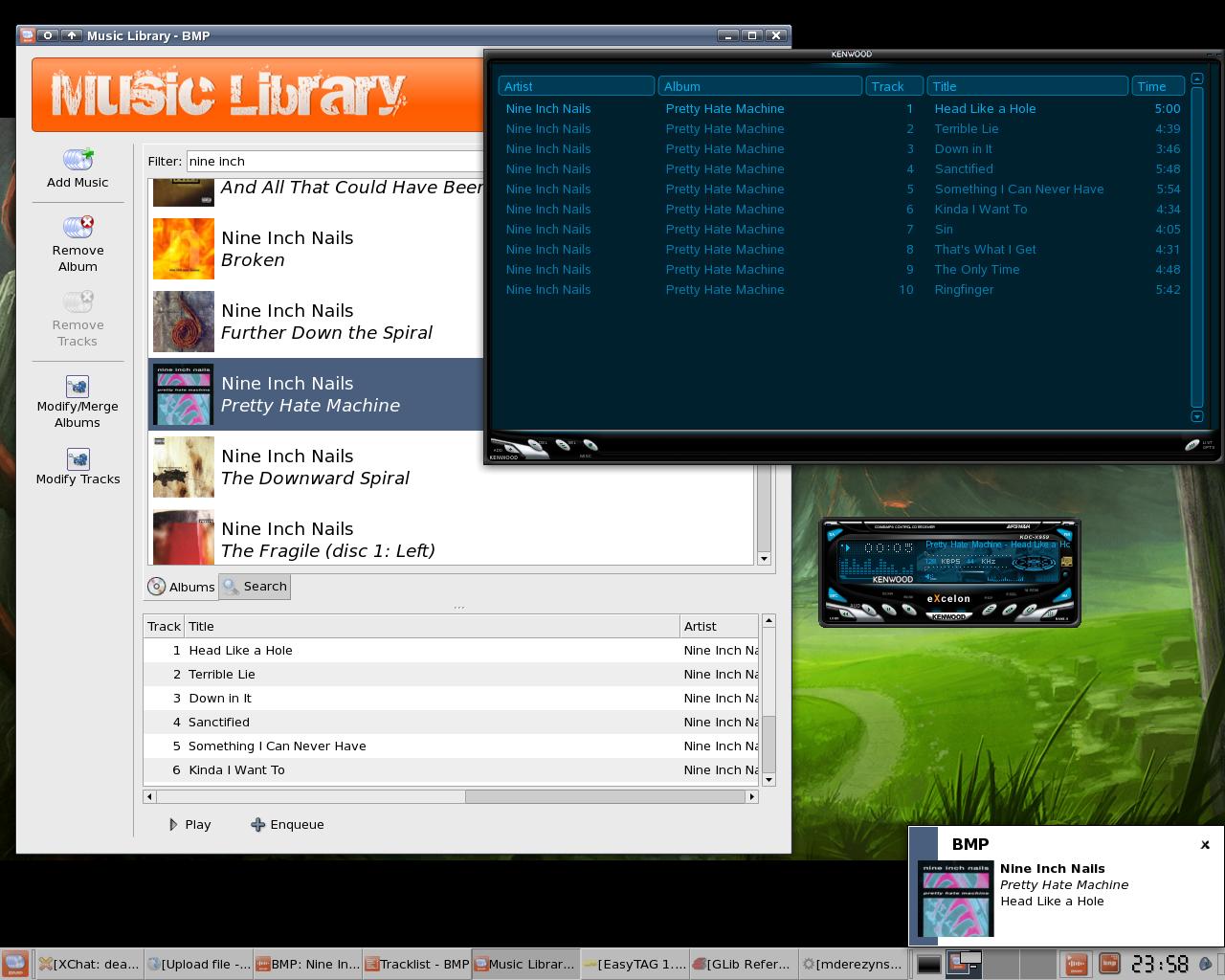Click the Play button below track list
This screenshot has height=980, width=1225.
(189, 824)
